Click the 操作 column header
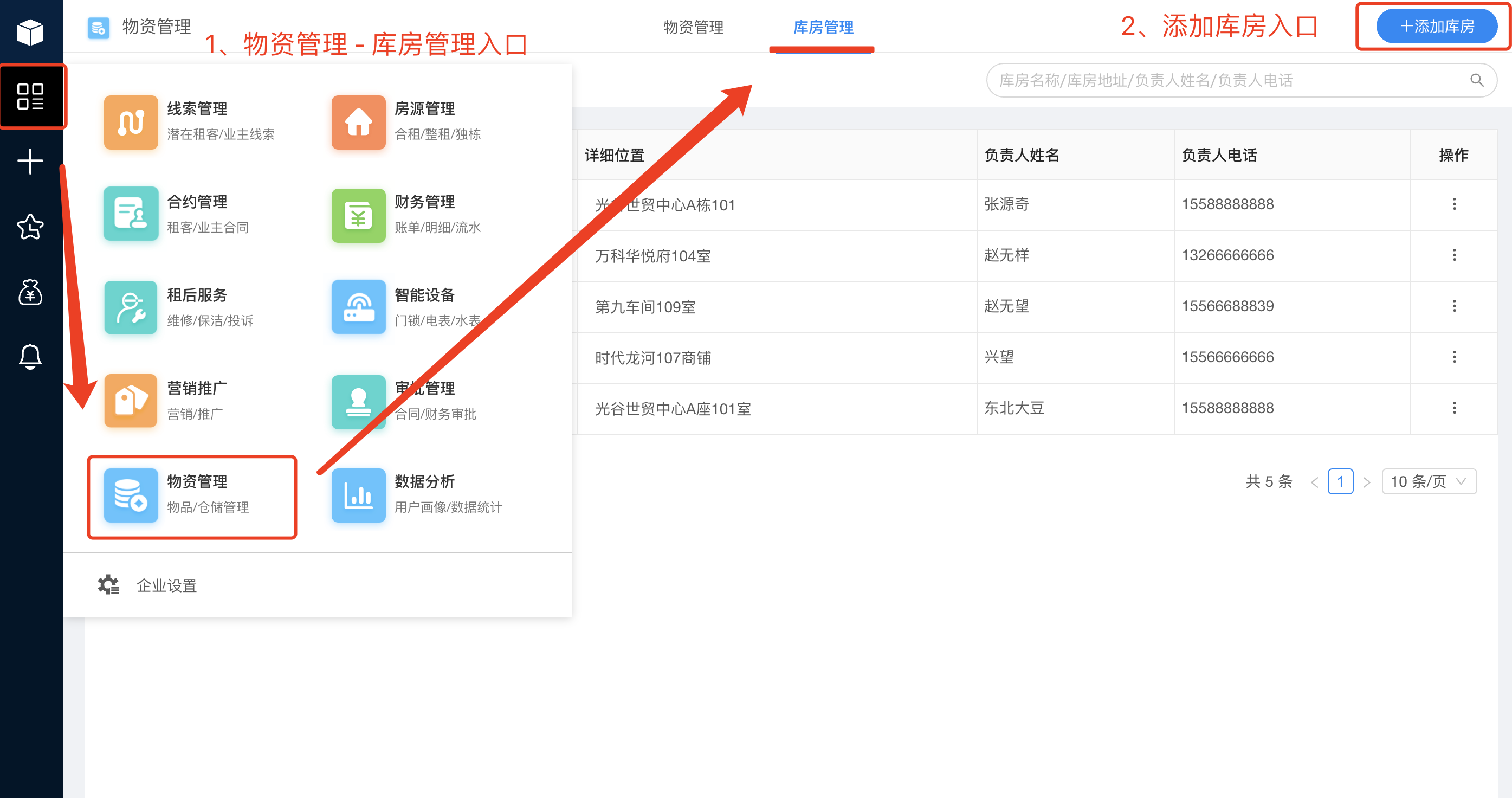 point(1453,155)
